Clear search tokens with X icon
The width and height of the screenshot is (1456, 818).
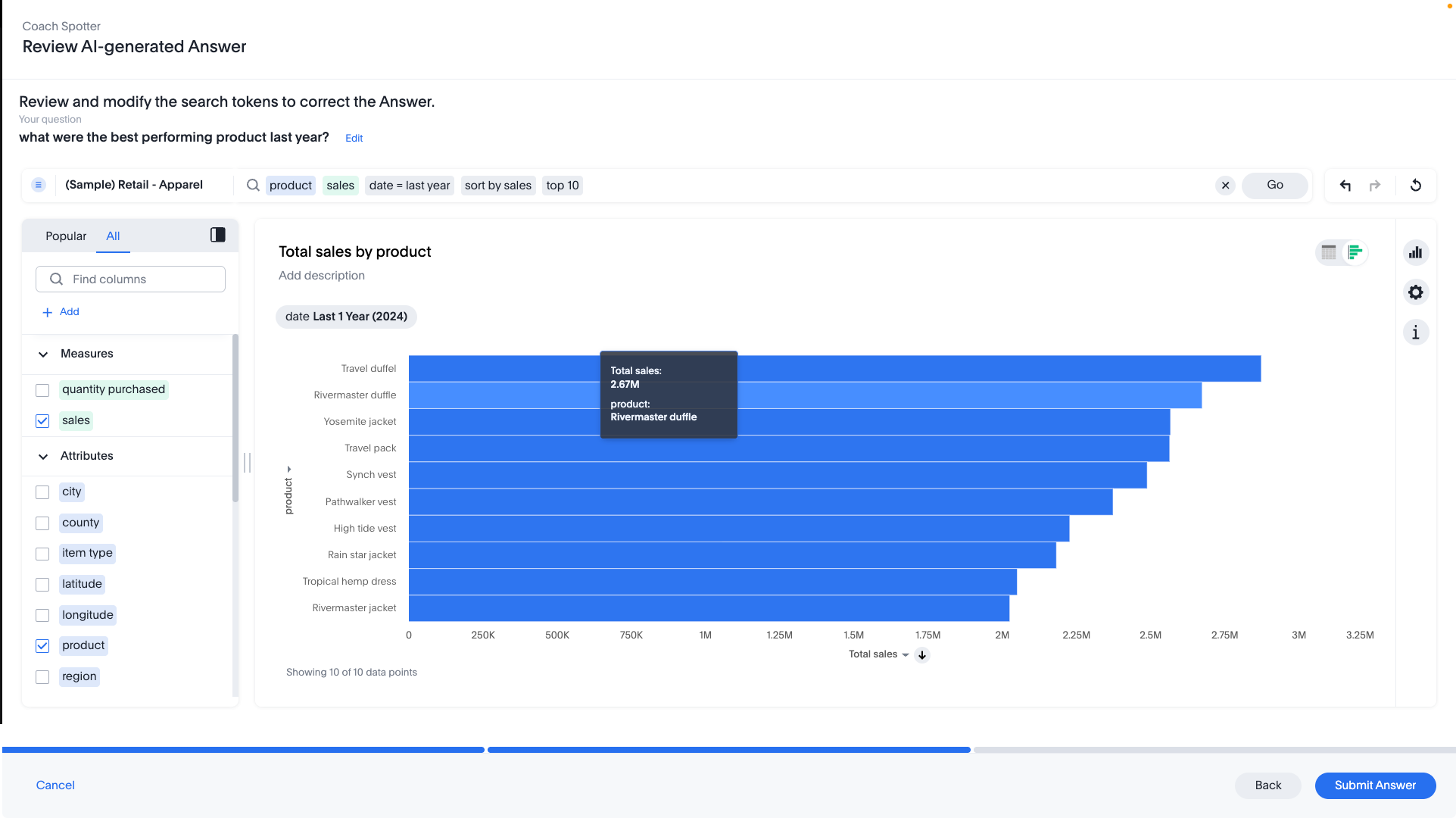1225,186
